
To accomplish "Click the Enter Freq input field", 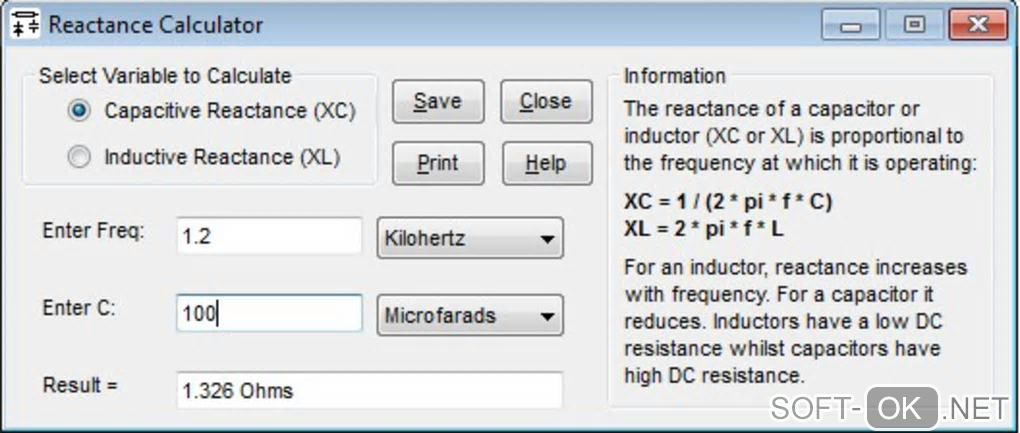I will 268,239.
